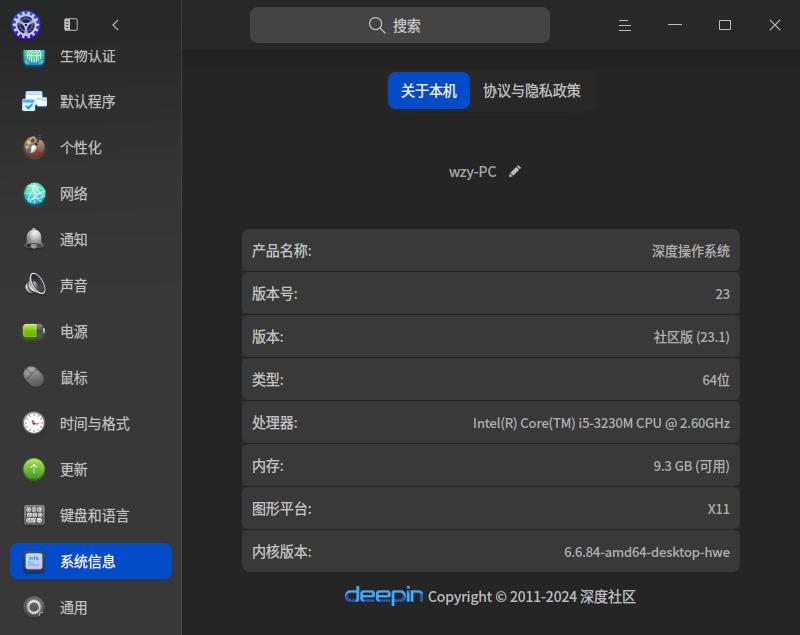Close the Control Center window
Screen dimensions: 800x635
pyautogui.click(x=774, y=25)
